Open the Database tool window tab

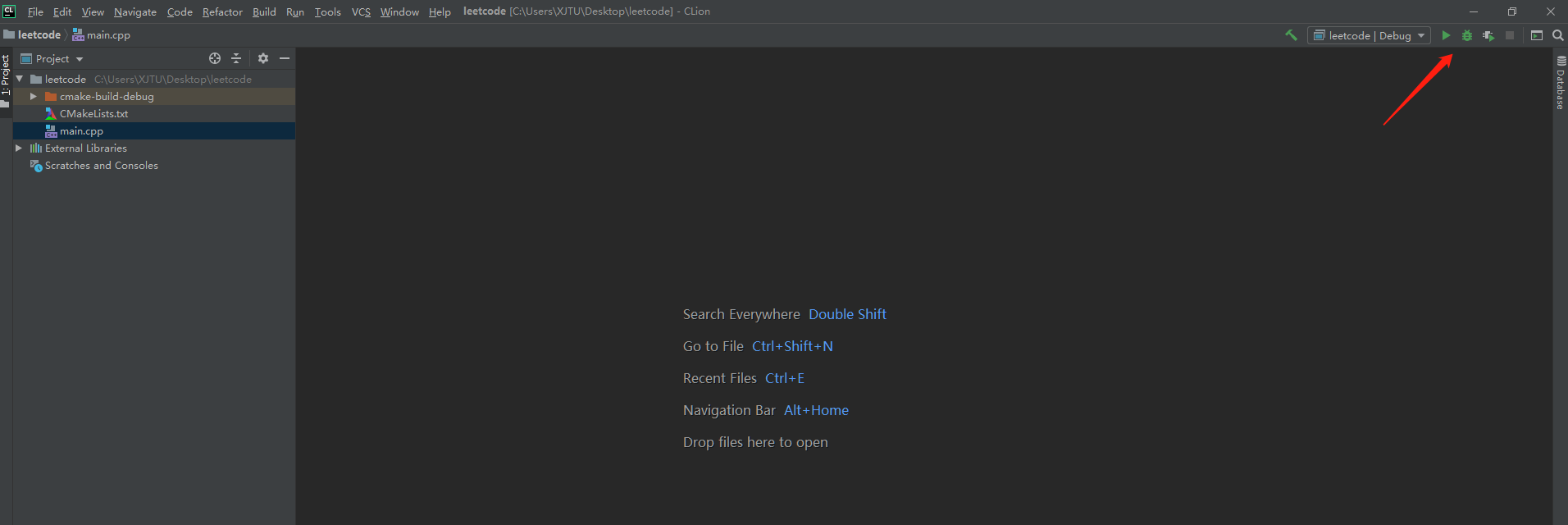coord(1561,83)
